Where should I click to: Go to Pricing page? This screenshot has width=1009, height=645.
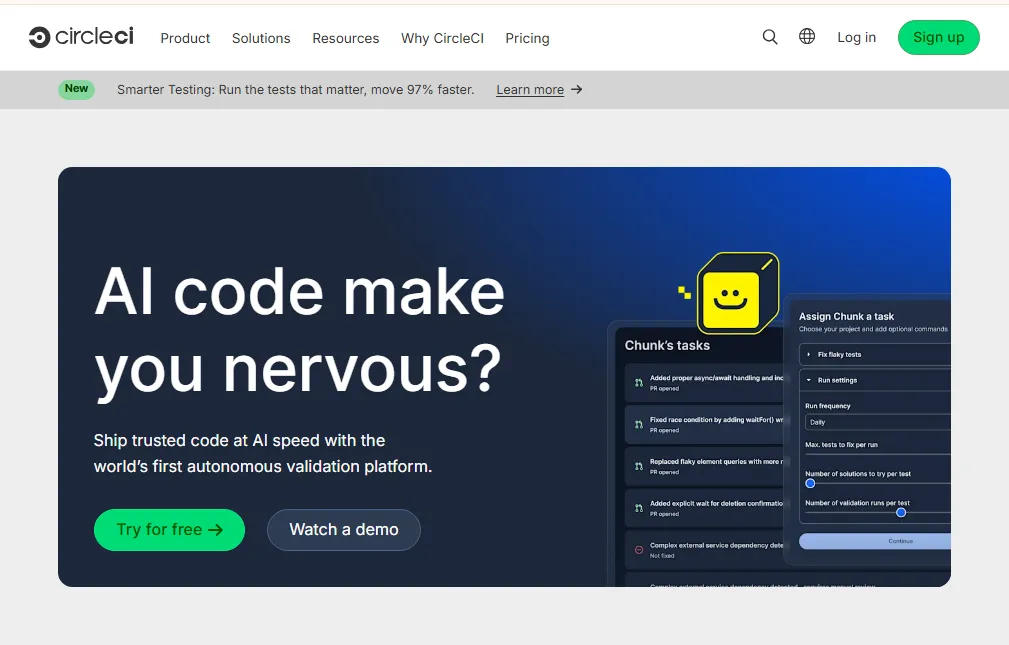pyautogui.click(x=527, y=38)
